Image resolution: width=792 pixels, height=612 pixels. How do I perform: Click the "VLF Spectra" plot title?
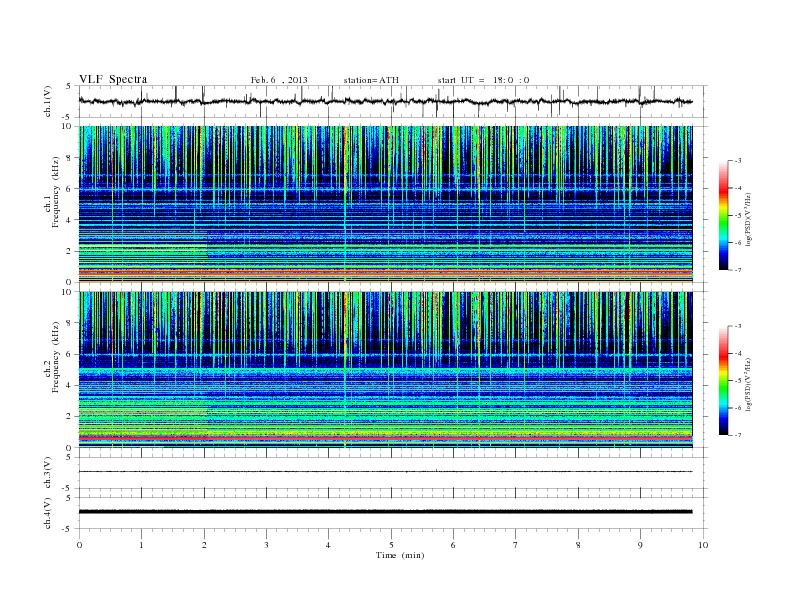click(113, 79)
